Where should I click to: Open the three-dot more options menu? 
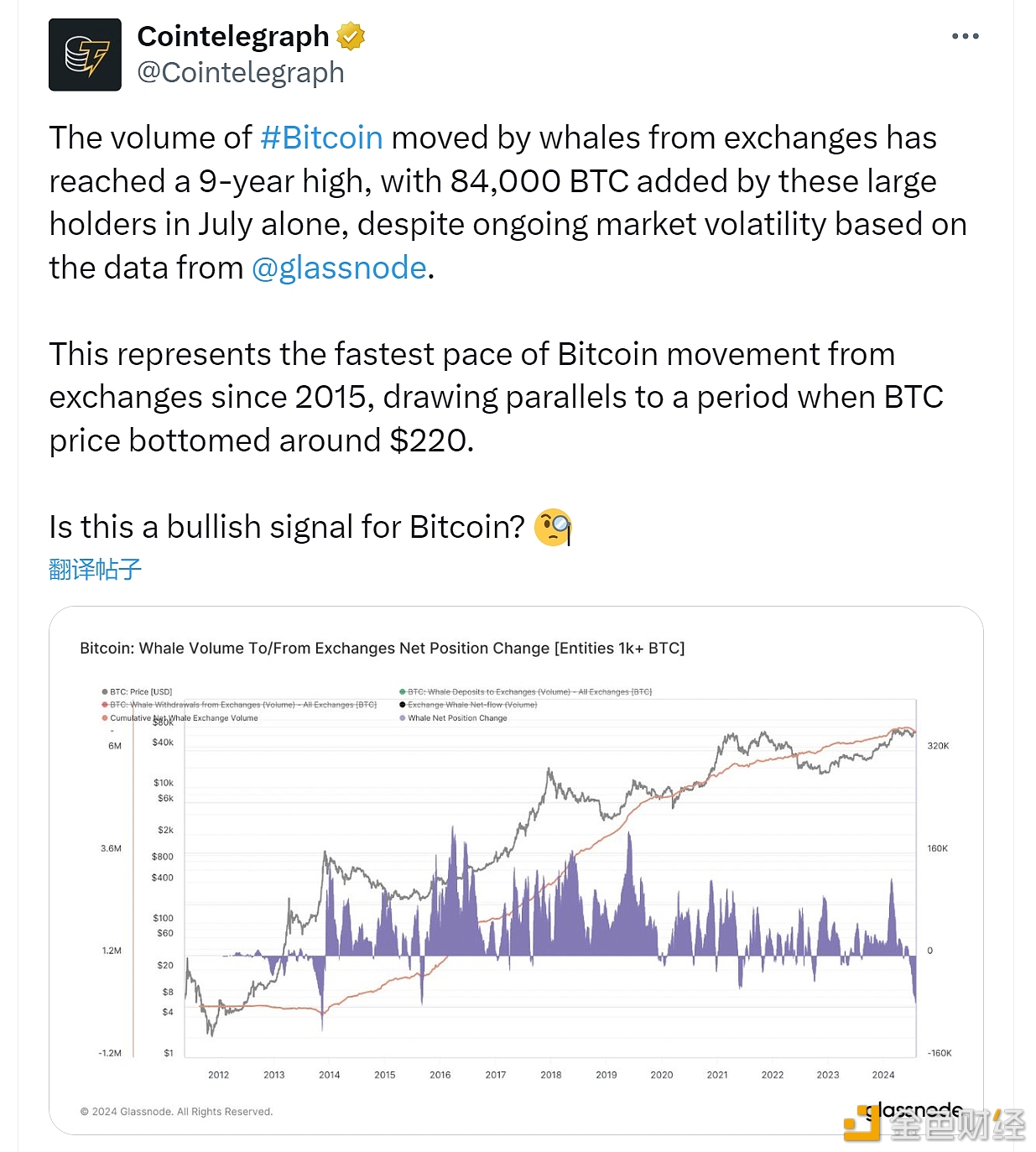pos(965,36)
